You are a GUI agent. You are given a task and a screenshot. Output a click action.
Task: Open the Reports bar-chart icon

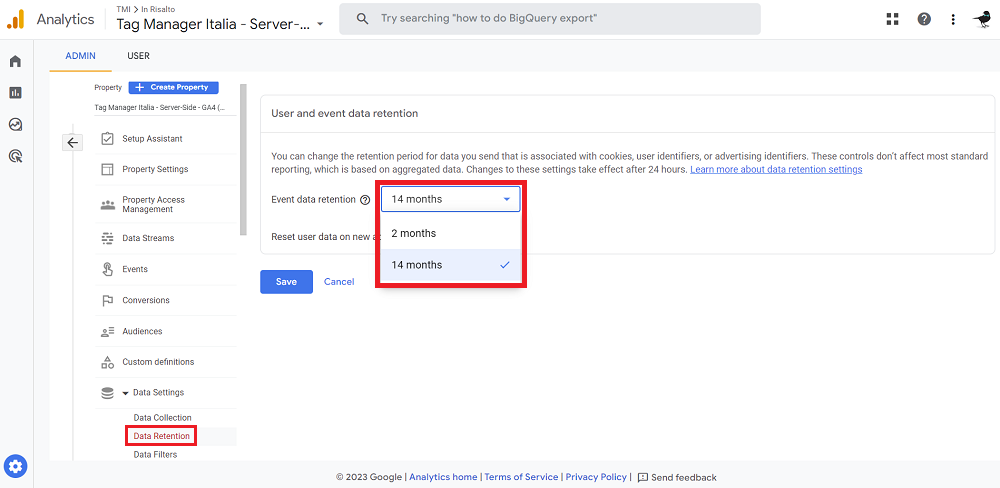[15, 92]
